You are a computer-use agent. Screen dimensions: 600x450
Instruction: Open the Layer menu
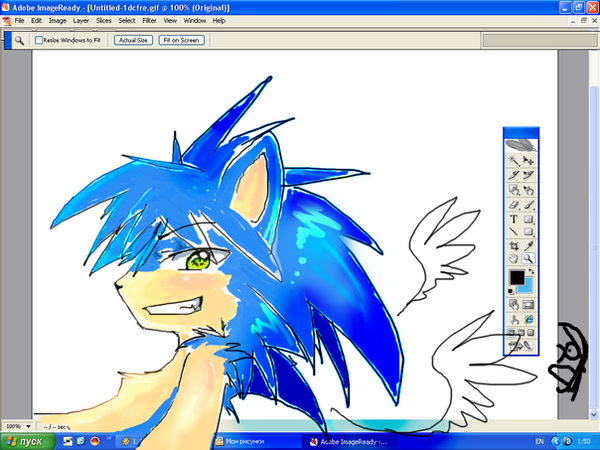coord(81,21)
